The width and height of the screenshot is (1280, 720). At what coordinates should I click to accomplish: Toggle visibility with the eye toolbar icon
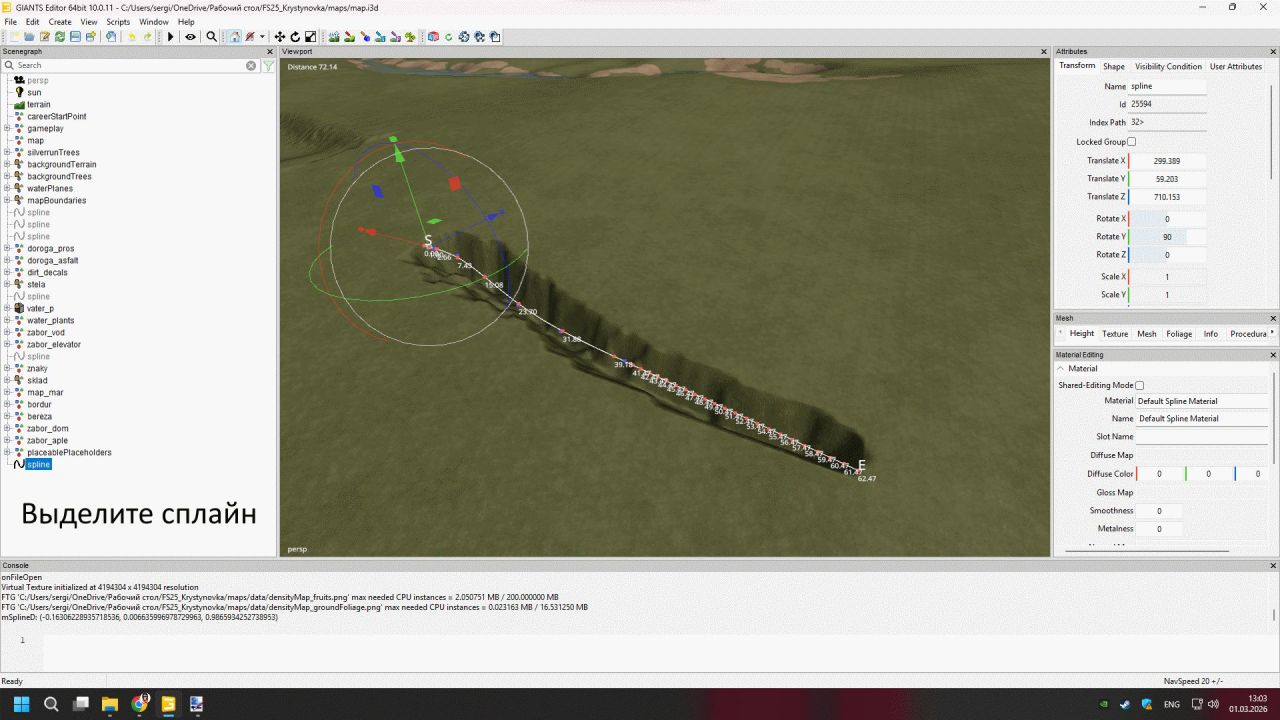189,36
